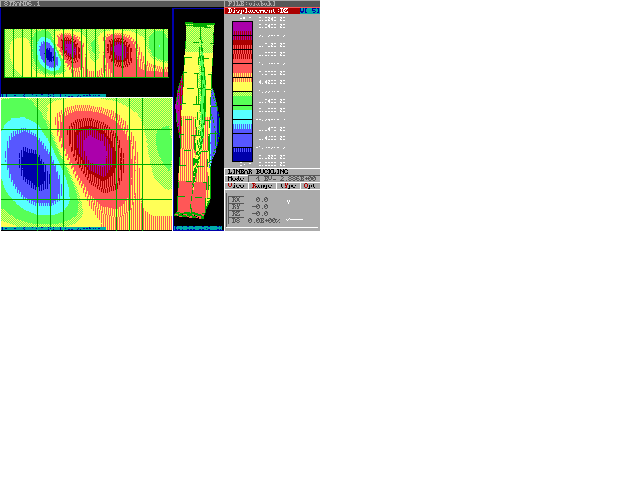Image resolution: width=640 pixels, height=480 pixels.
Task: Click the large bottom-left contour viewport
Action: tap(85, 162)
